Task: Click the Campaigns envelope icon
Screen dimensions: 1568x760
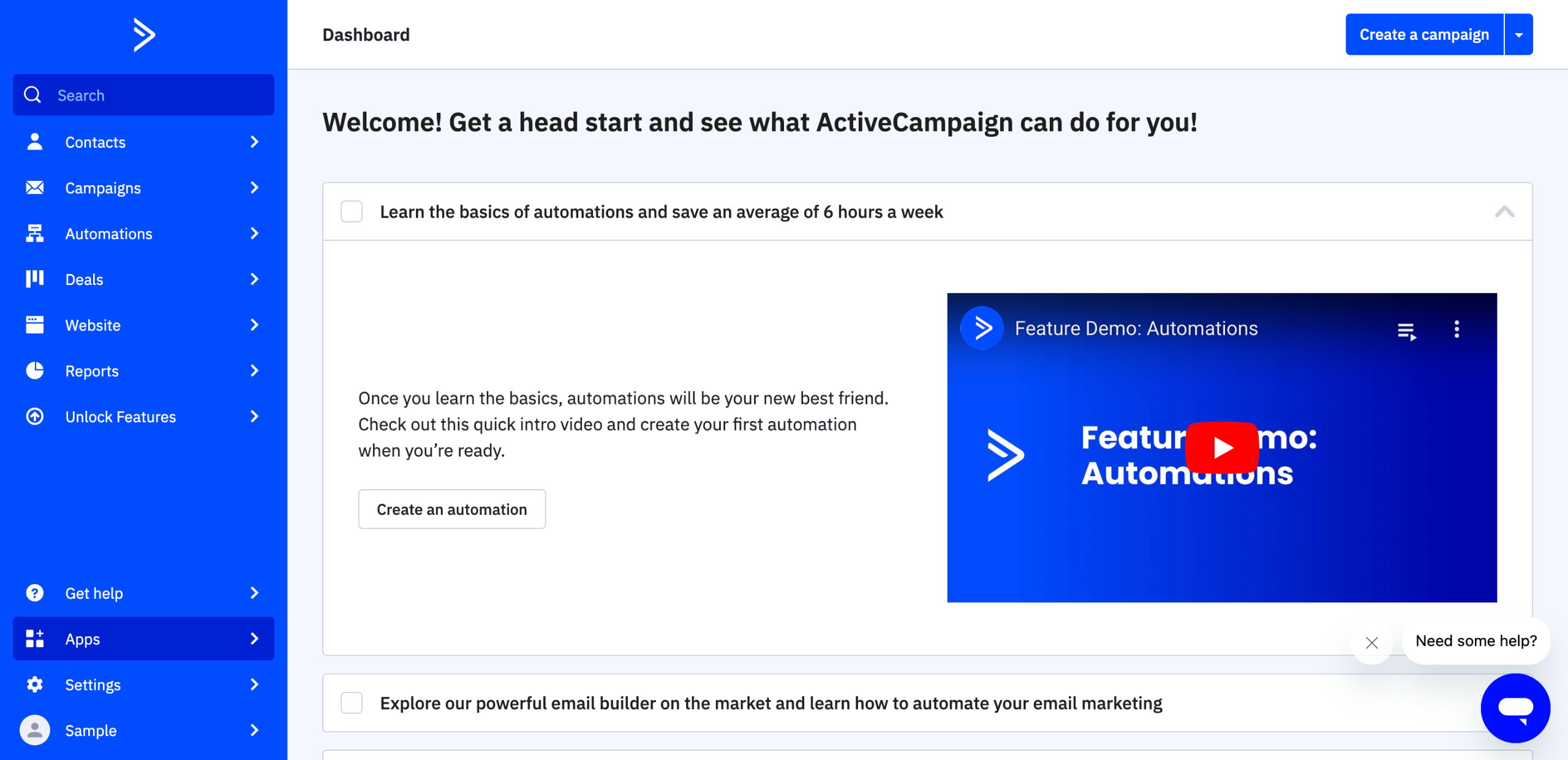Action: click(35, 188)
